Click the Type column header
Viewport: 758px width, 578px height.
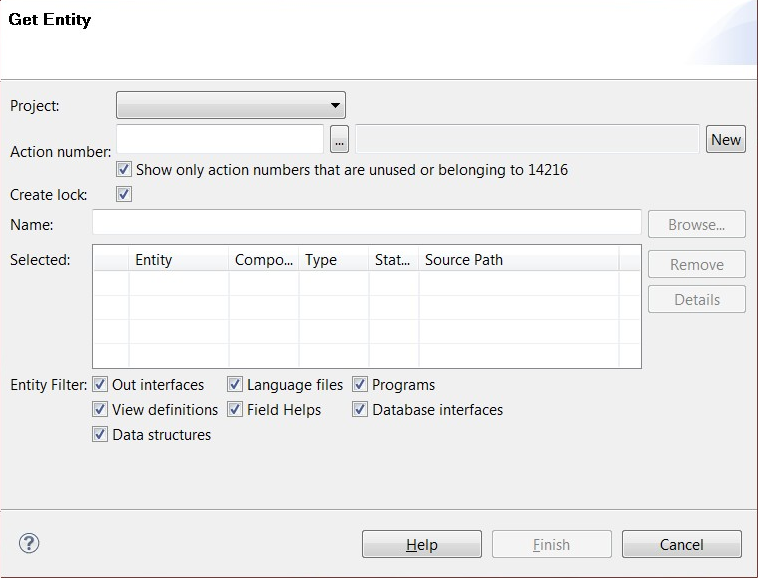(x=333, y=260)
